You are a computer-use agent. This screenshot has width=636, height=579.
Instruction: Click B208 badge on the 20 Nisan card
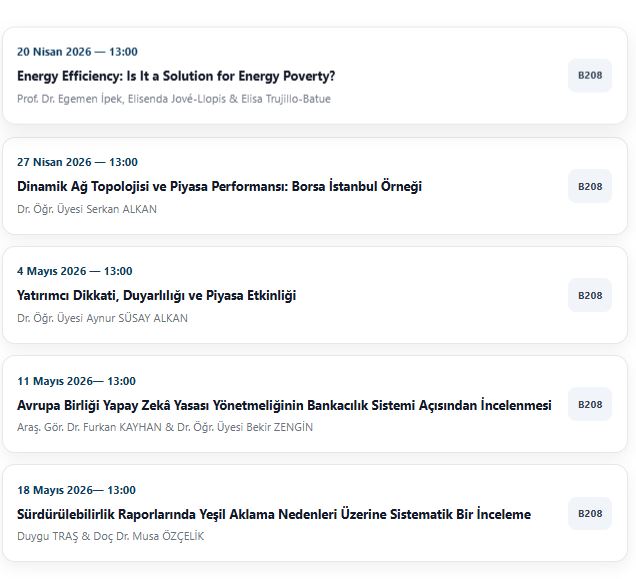[x=590, y=76]
